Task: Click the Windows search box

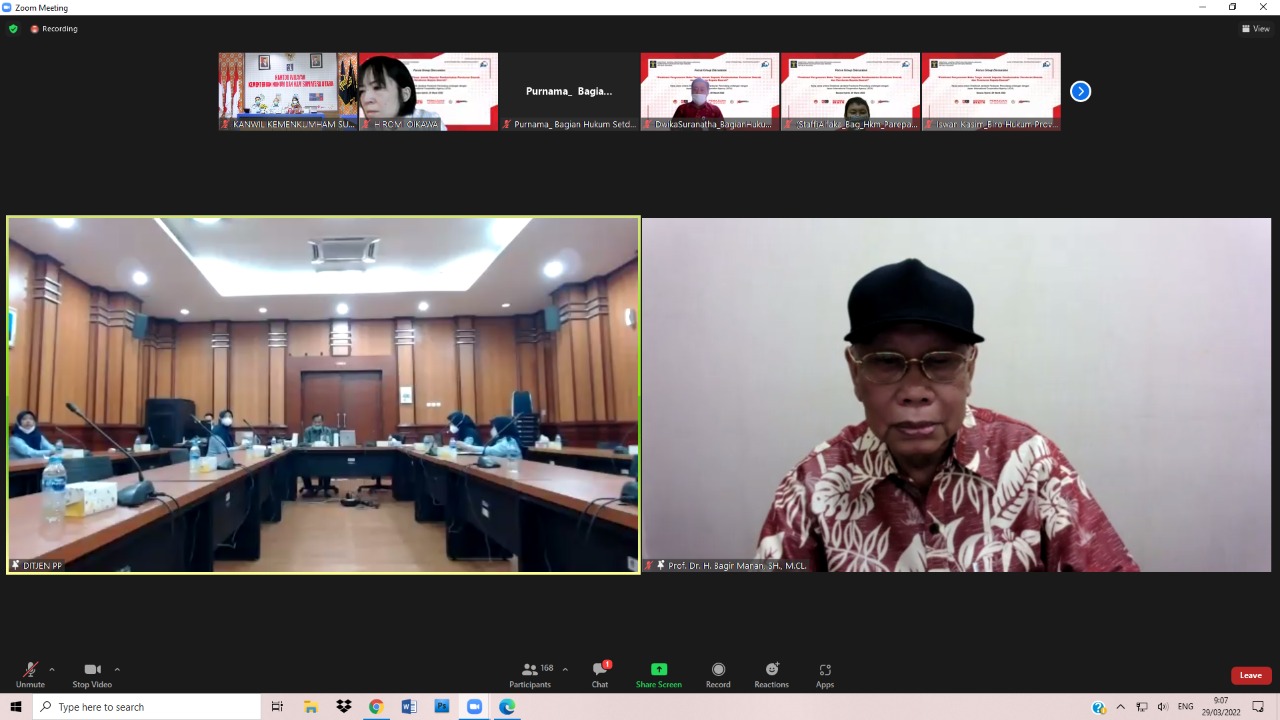Action: coord(148,707)
